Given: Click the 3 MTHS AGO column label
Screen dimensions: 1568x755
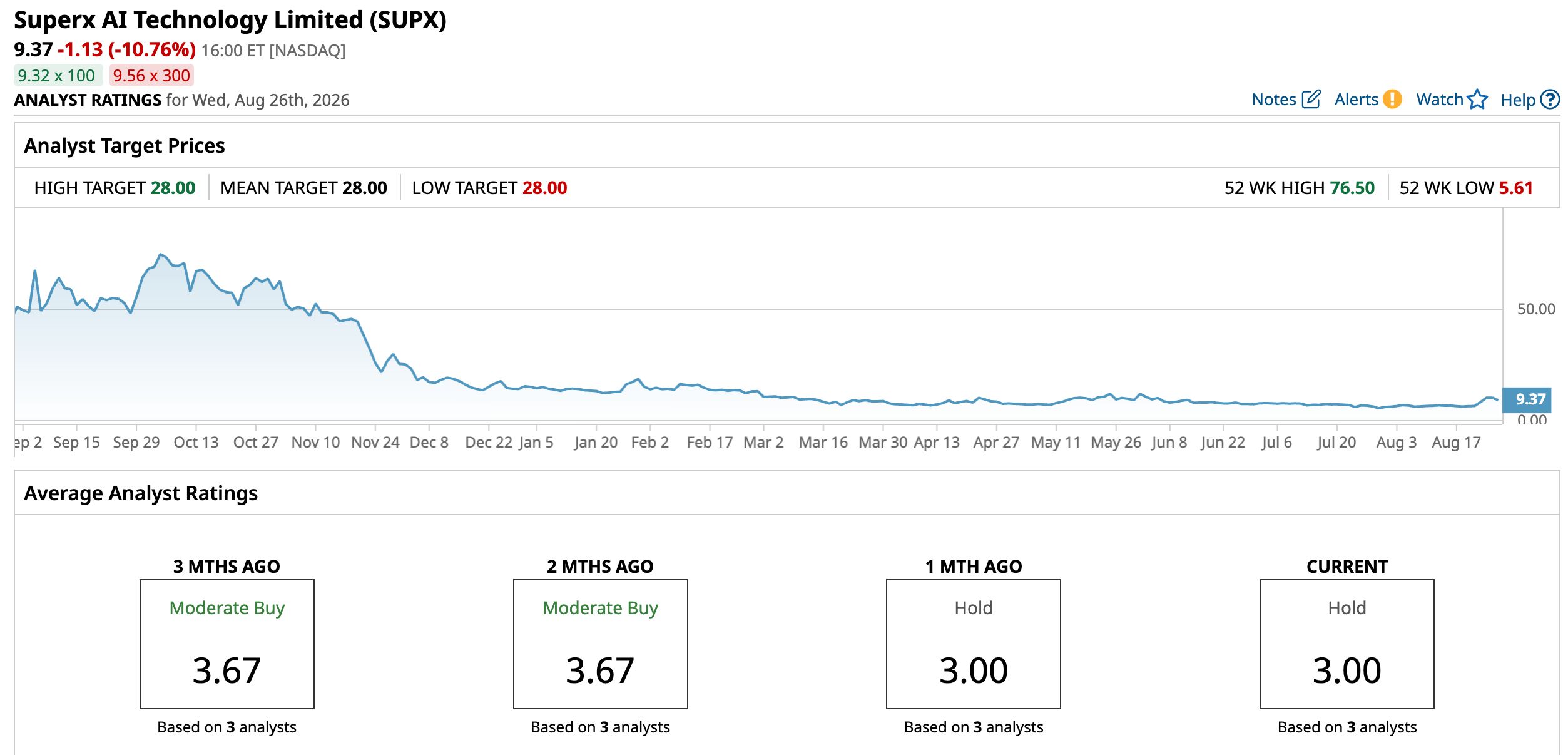Looking at the screenshot, I should tap(227, 567).
